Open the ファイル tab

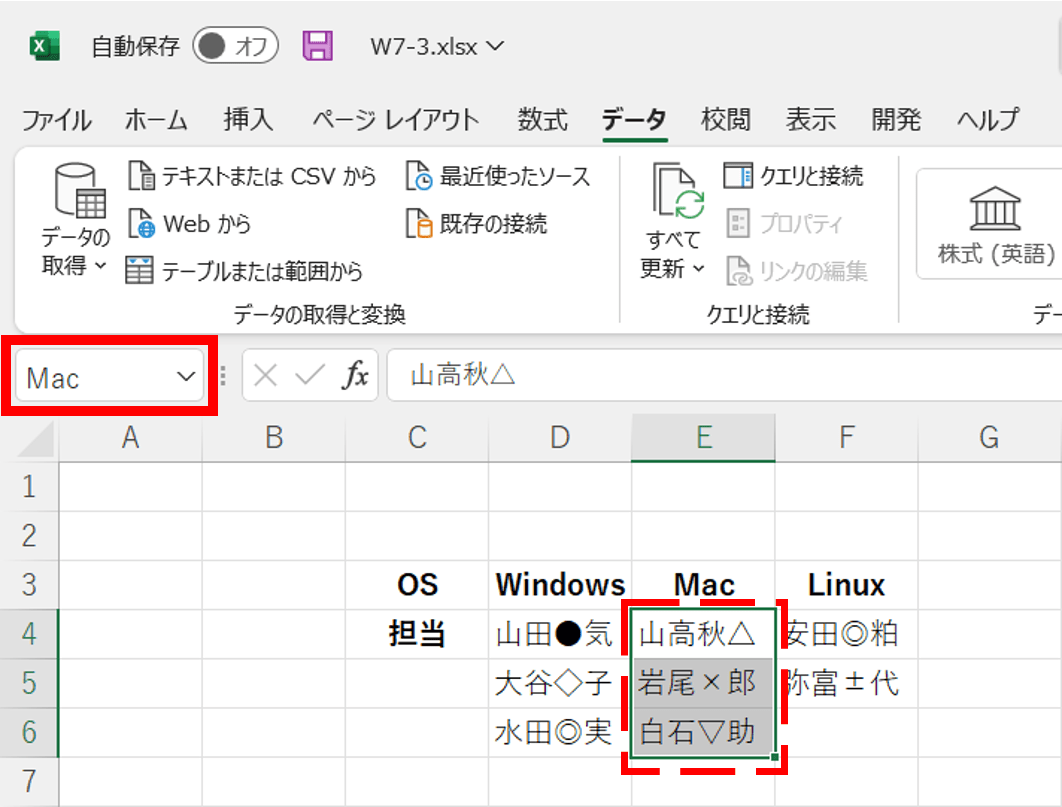tap(56, 120)
